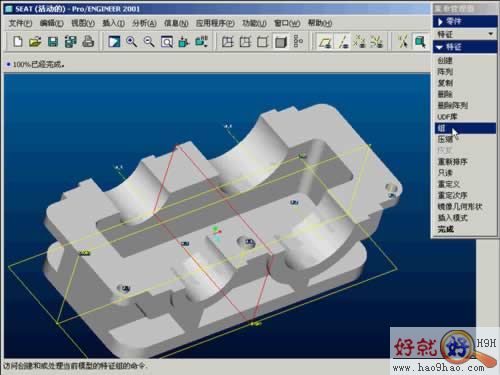The width and height of the screenshot is (500, 375).
Task: Click the Print icon in the toolbar
Action: [88, 42]
